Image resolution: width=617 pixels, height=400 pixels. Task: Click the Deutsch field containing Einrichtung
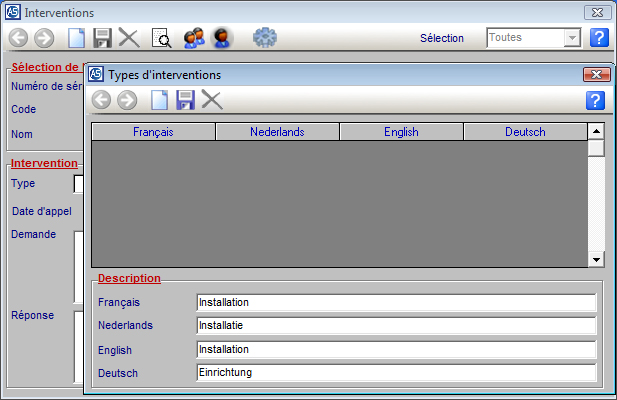(396, 372)
